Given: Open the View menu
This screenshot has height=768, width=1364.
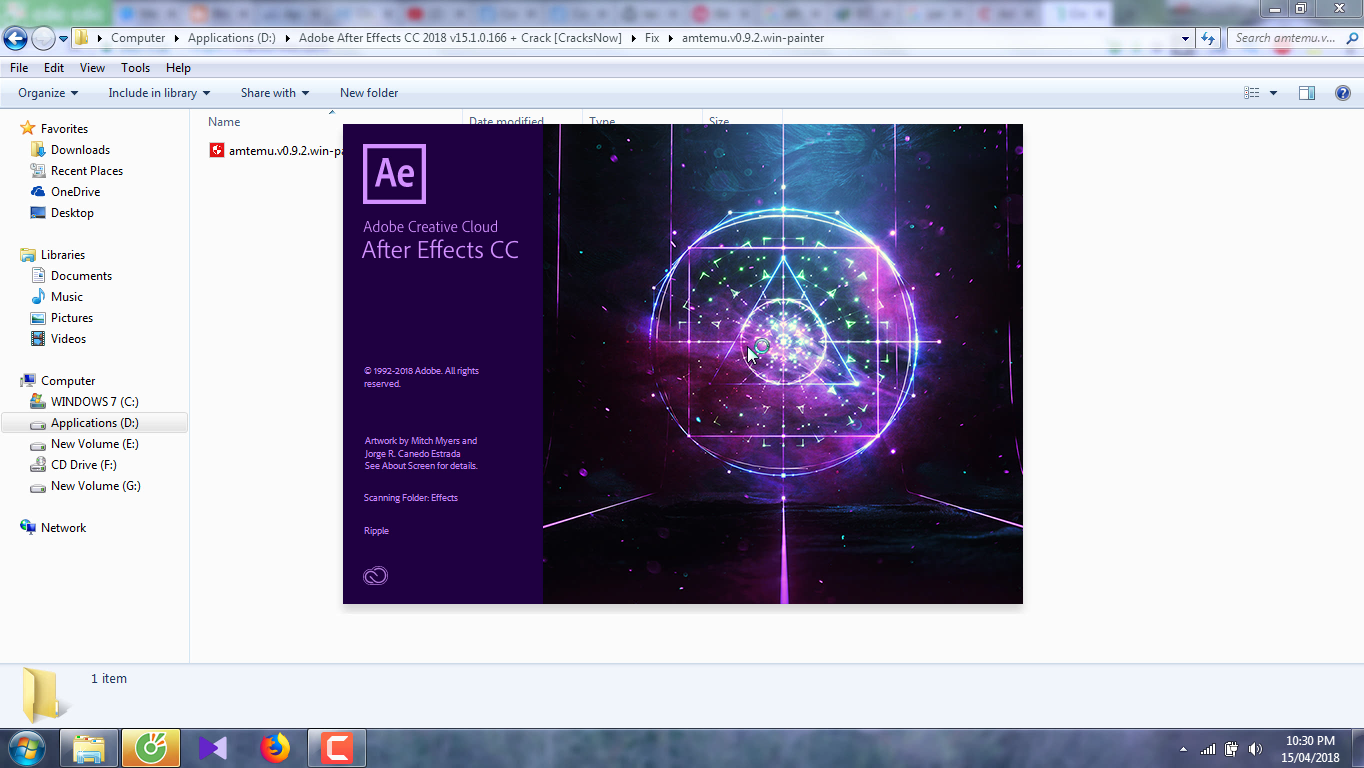Looking at the screenshot, I should click(92, 68).
